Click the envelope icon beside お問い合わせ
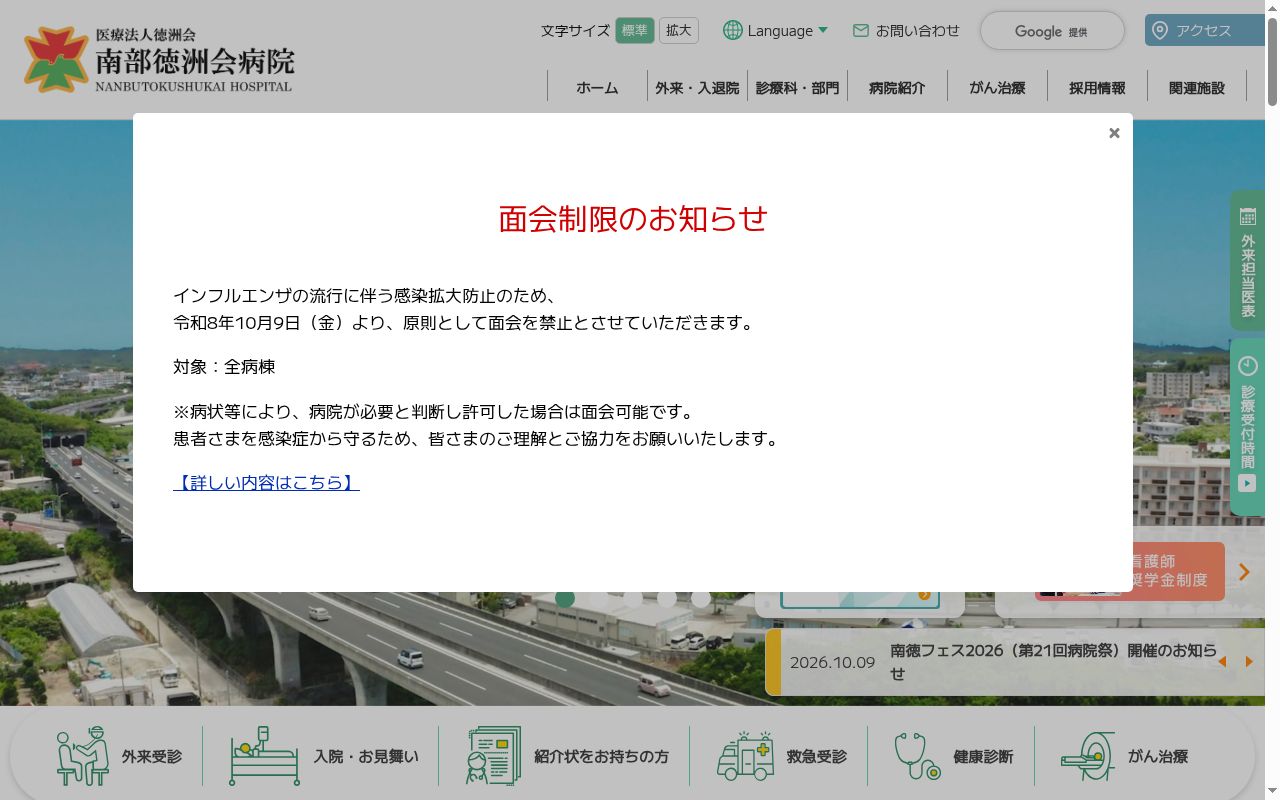Image resolution: width=1280 pixels, height=800 pixels. (860, 31)
